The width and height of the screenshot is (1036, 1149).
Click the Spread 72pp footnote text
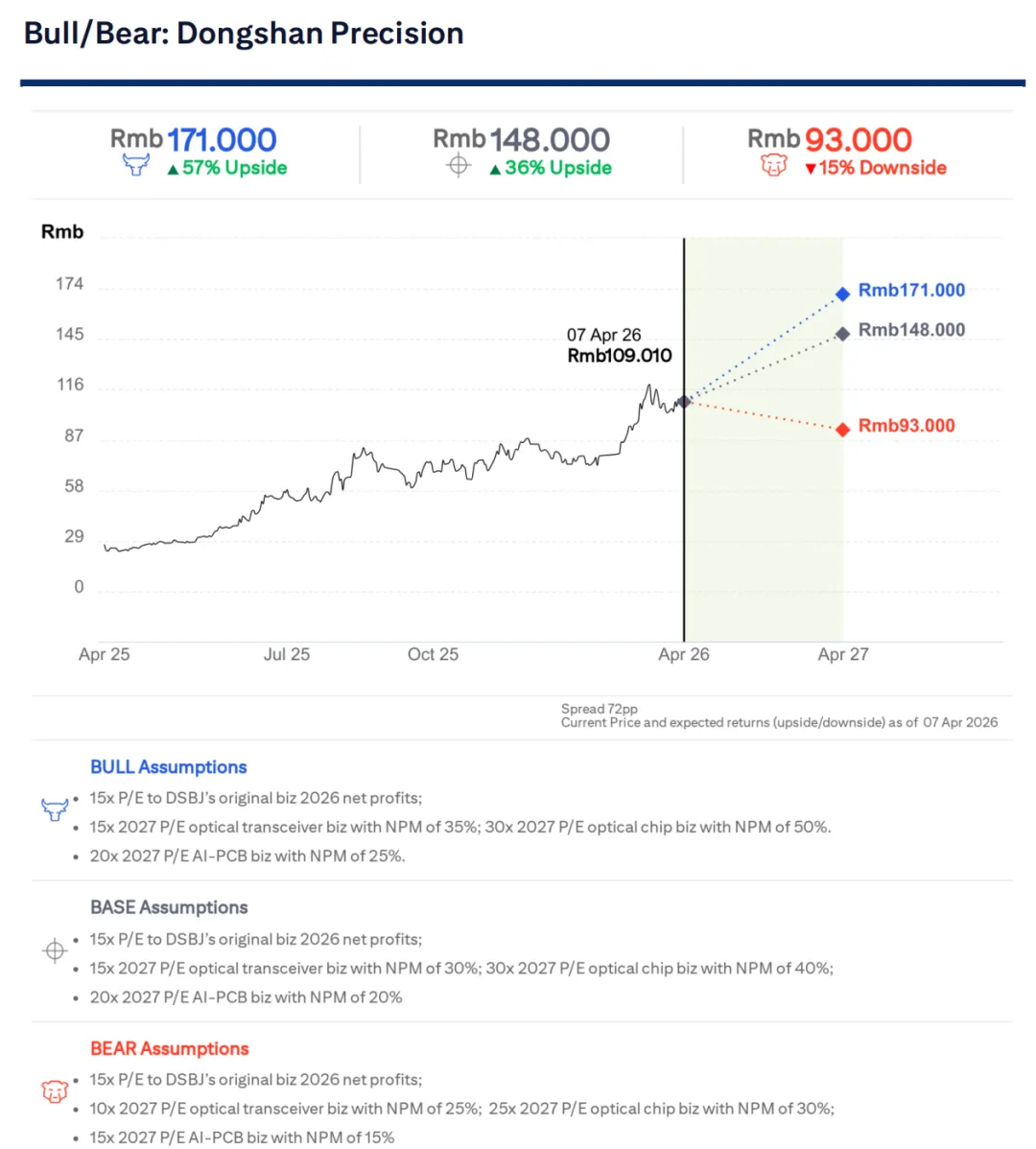coord(600,709)
